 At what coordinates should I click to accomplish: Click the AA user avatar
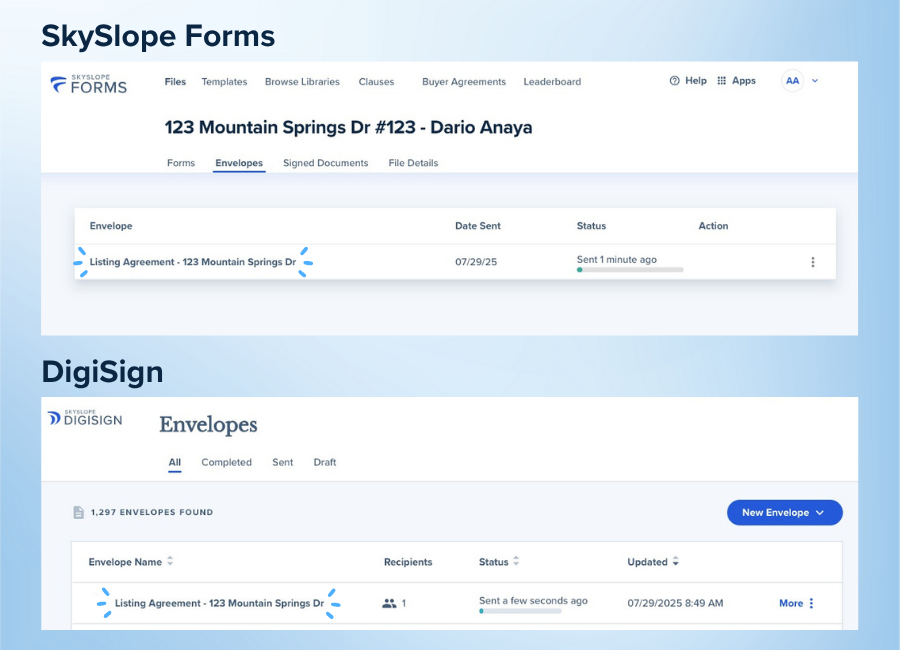click(x=792, y=81)
